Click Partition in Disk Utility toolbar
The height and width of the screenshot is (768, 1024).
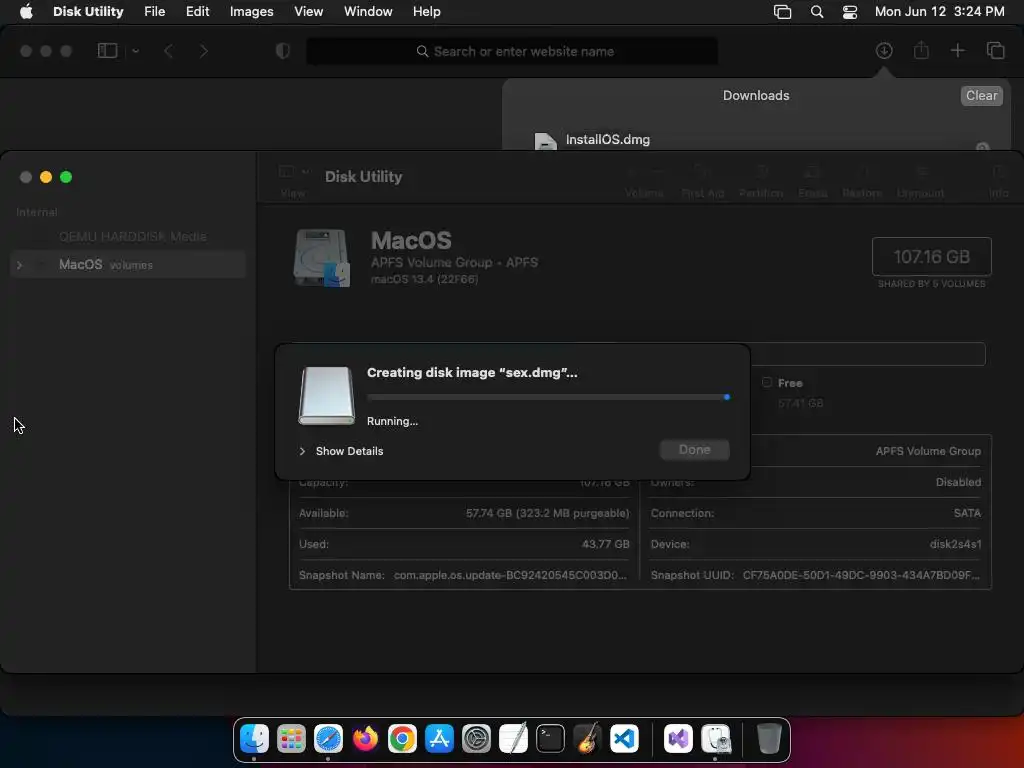click(761, 180)
